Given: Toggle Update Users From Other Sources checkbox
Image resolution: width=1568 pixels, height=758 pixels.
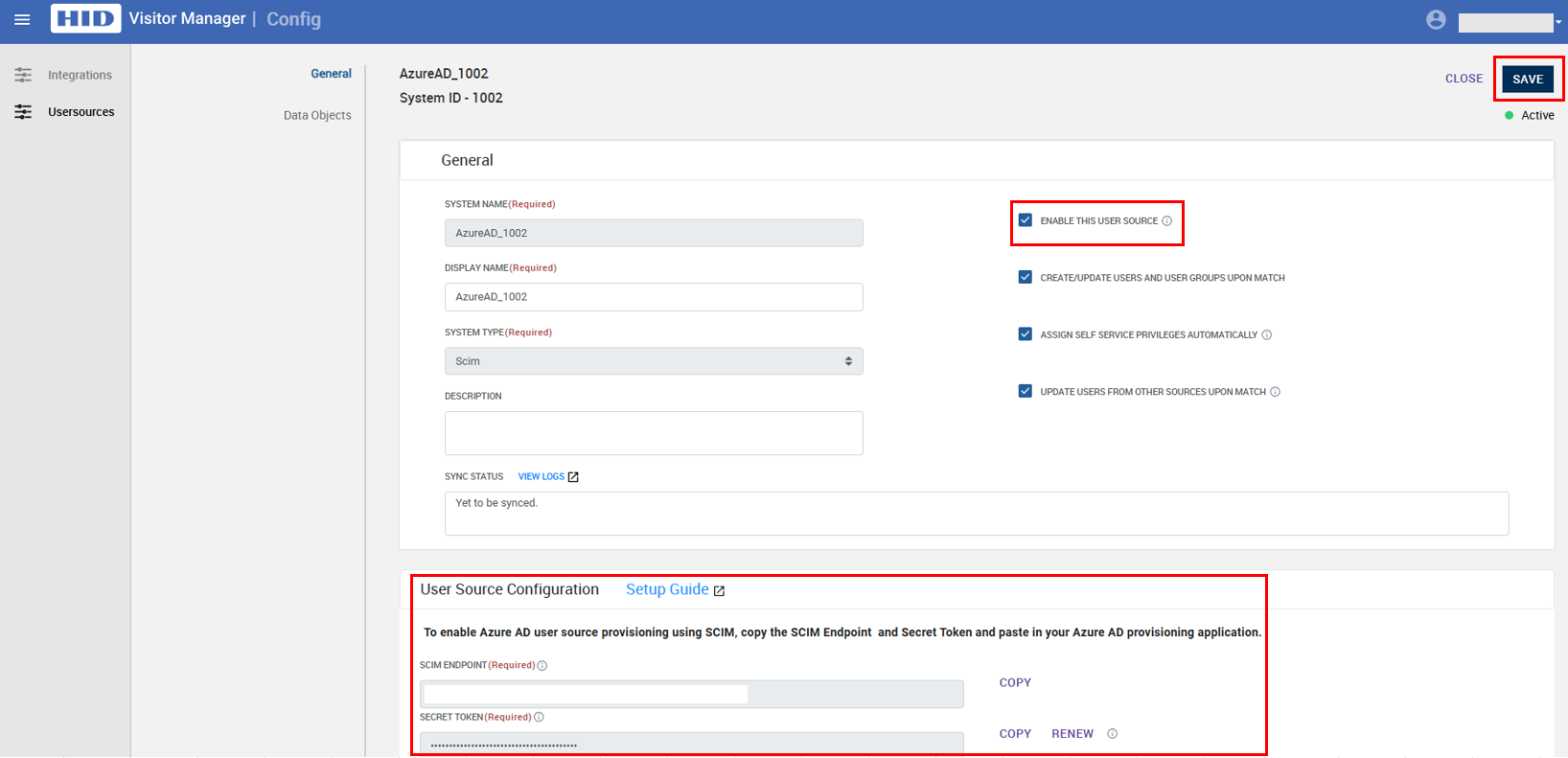Looking at the screenshot, I should (x=1026, y=391).
